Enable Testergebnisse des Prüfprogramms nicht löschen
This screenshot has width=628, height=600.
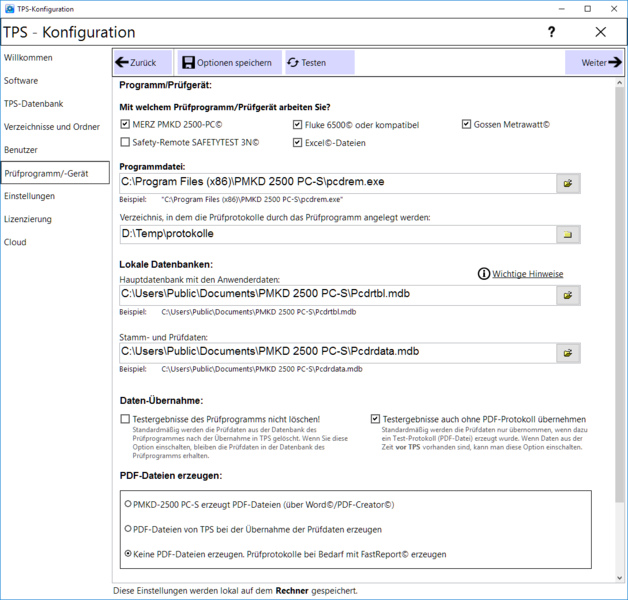point(125,419)
